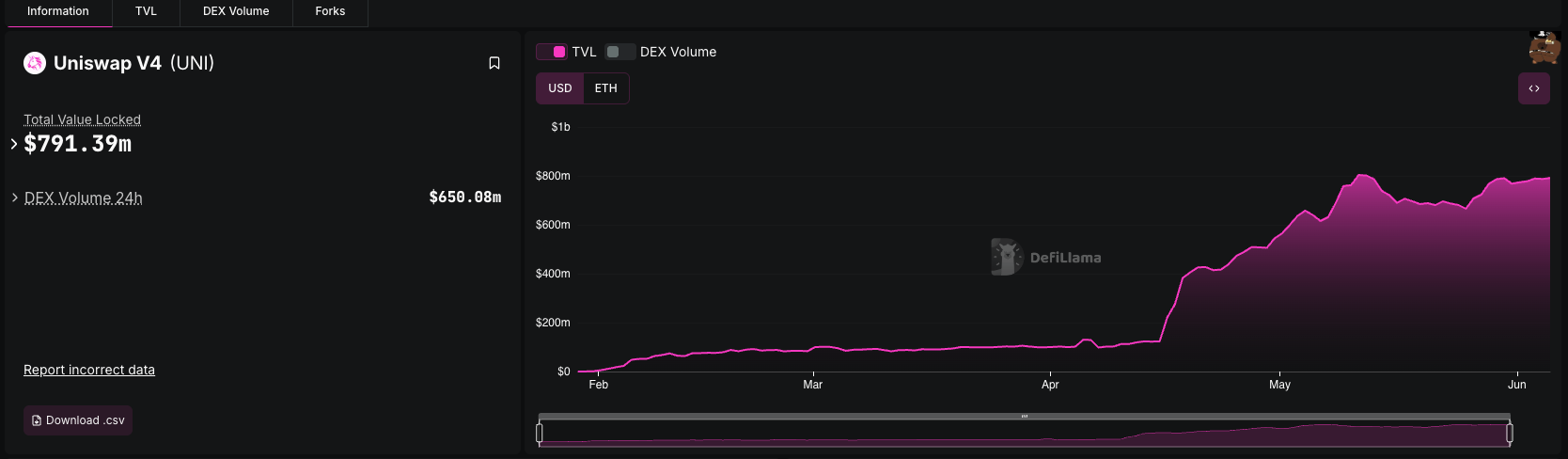Open embed chart code button
This screenshot has height=459, width=1568.
[x=1534, y=88]
